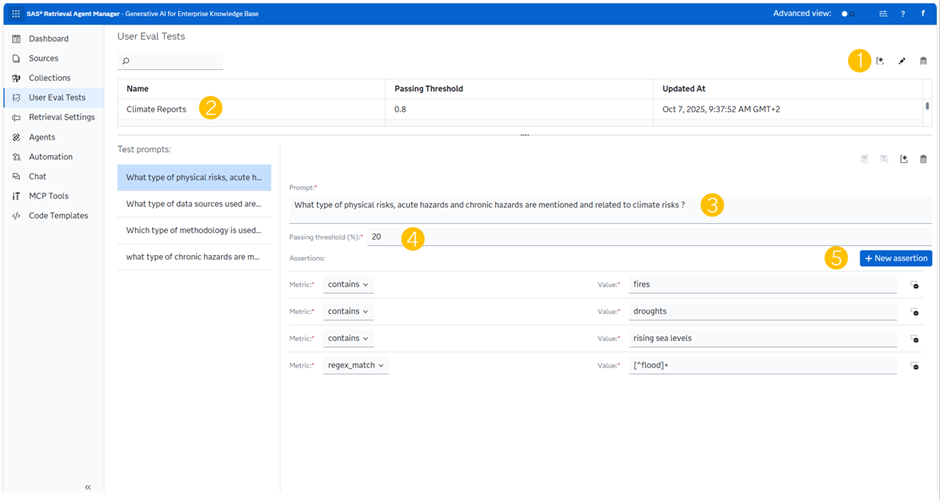This screenshot has height=500, width=940.
Task: Open the application switcher grid icon
Action: [15, 14]
